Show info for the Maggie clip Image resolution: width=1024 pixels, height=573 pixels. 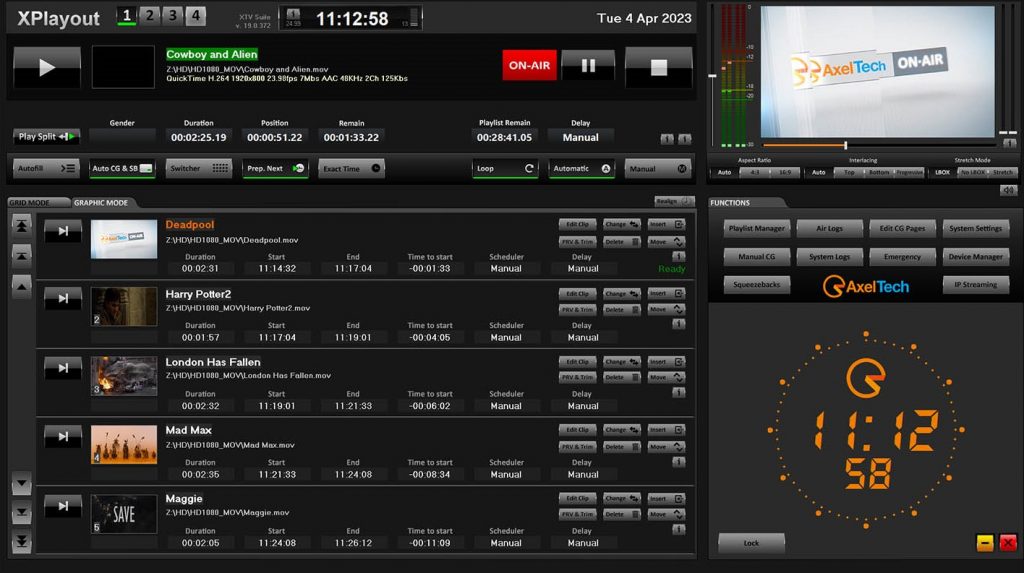click(679, 529)
